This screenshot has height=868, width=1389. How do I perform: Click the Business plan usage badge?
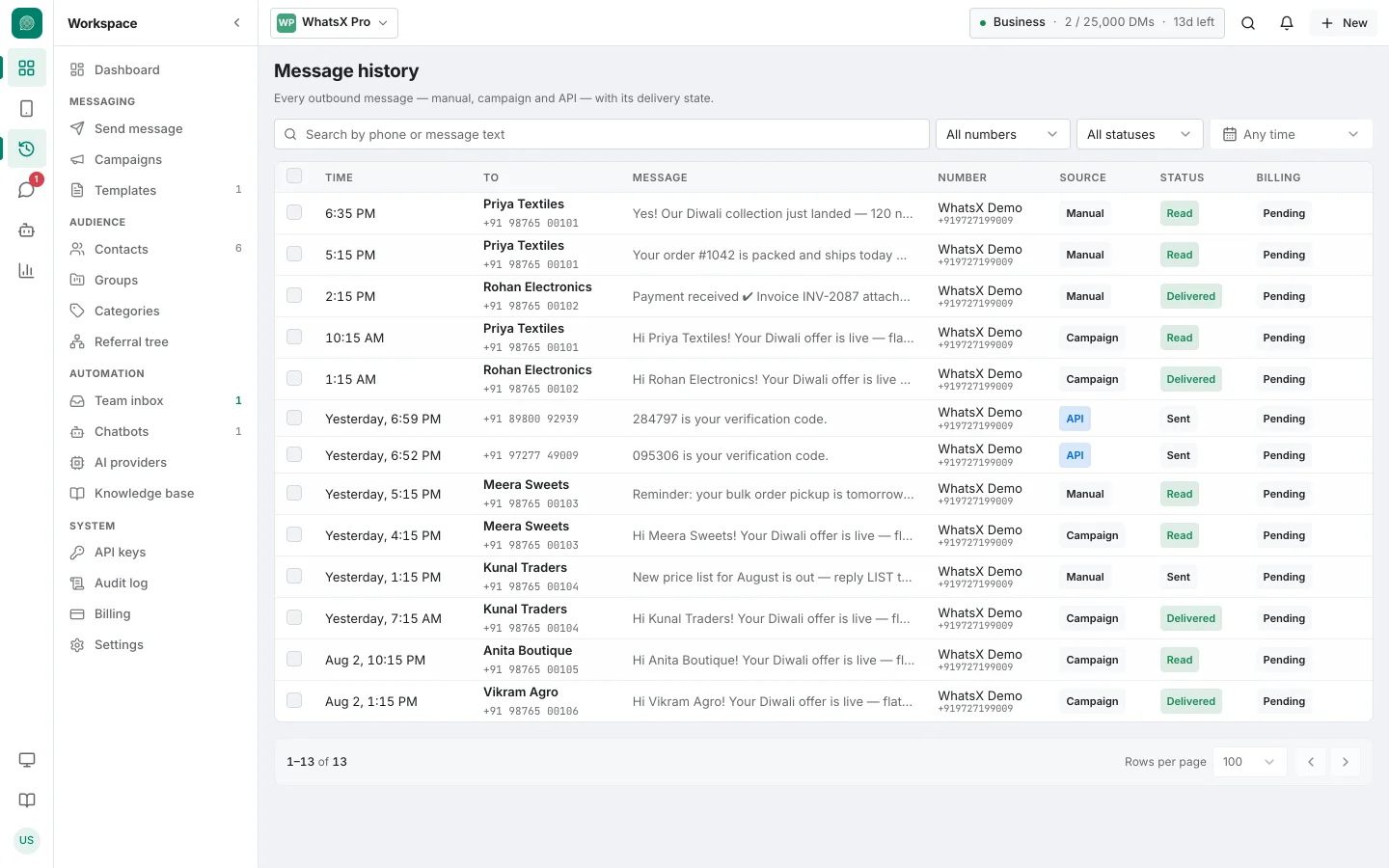click(1097, 23)
